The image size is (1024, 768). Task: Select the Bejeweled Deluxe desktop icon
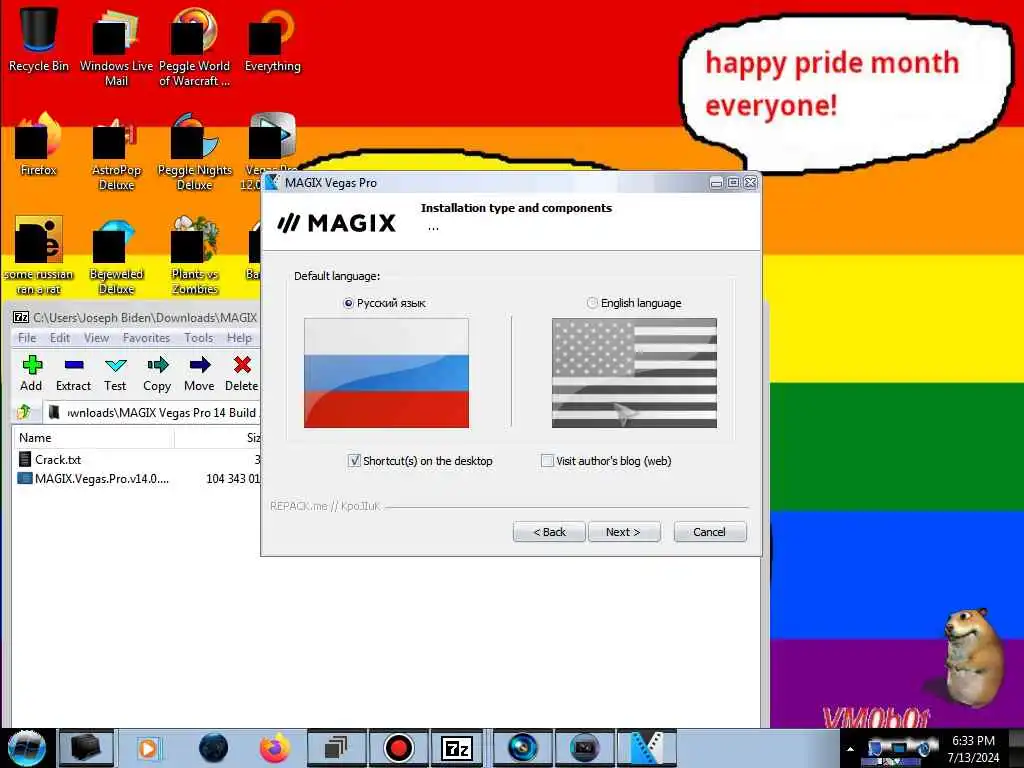[116, 256]
